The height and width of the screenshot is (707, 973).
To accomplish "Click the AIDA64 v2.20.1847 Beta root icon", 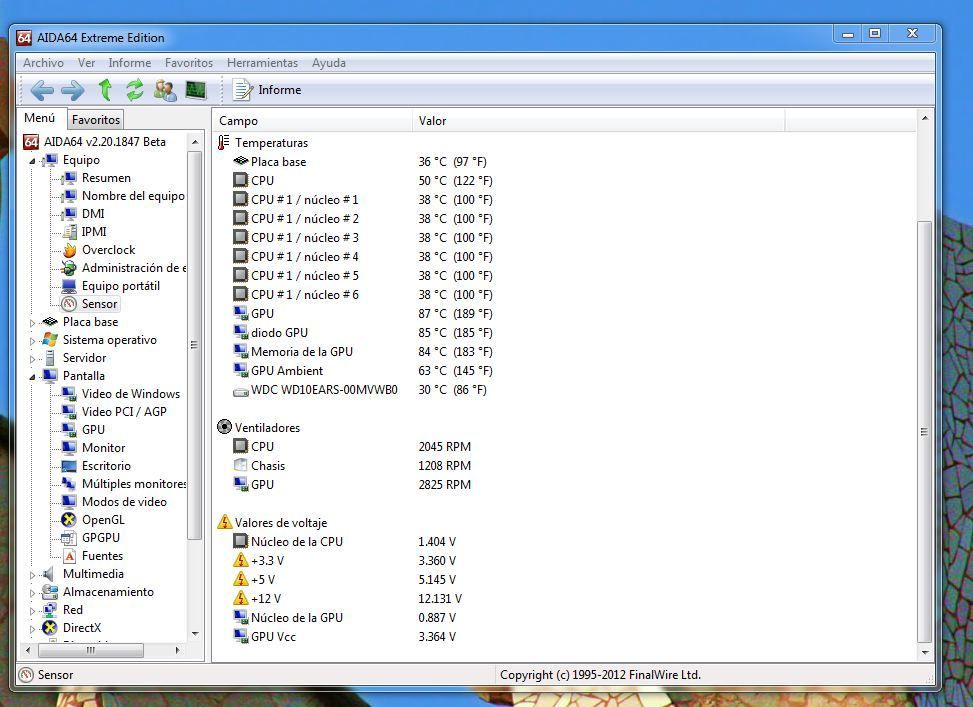I will click(x=31, y=142).
